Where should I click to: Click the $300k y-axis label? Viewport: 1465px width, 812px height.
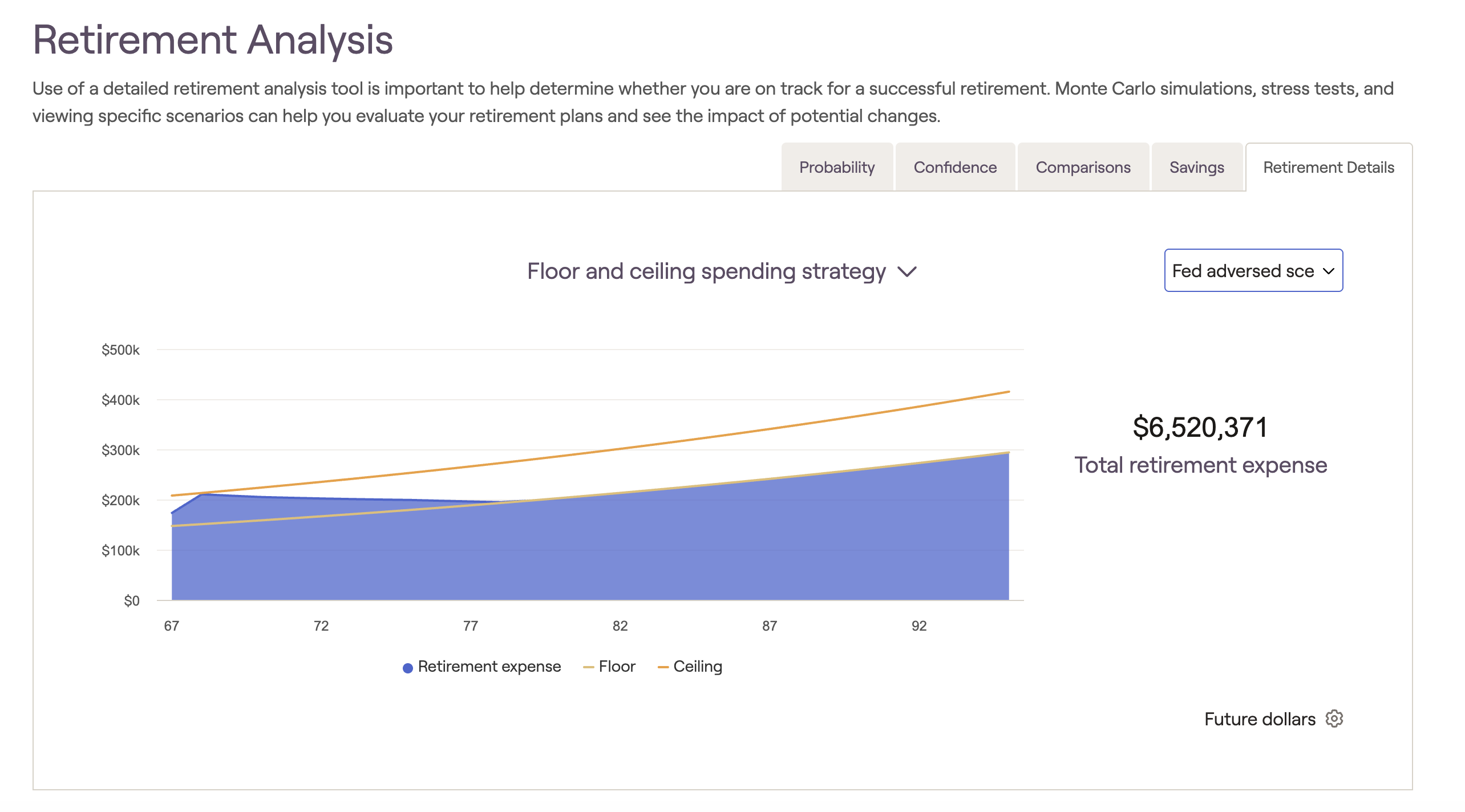tap(120, 450)
